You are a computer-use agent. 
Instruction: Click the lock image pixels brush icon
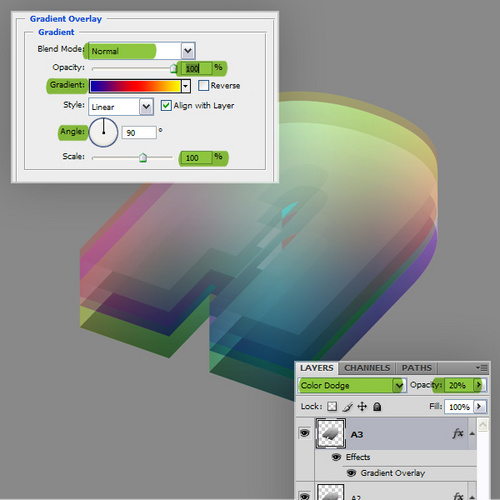tap(348, 407)
